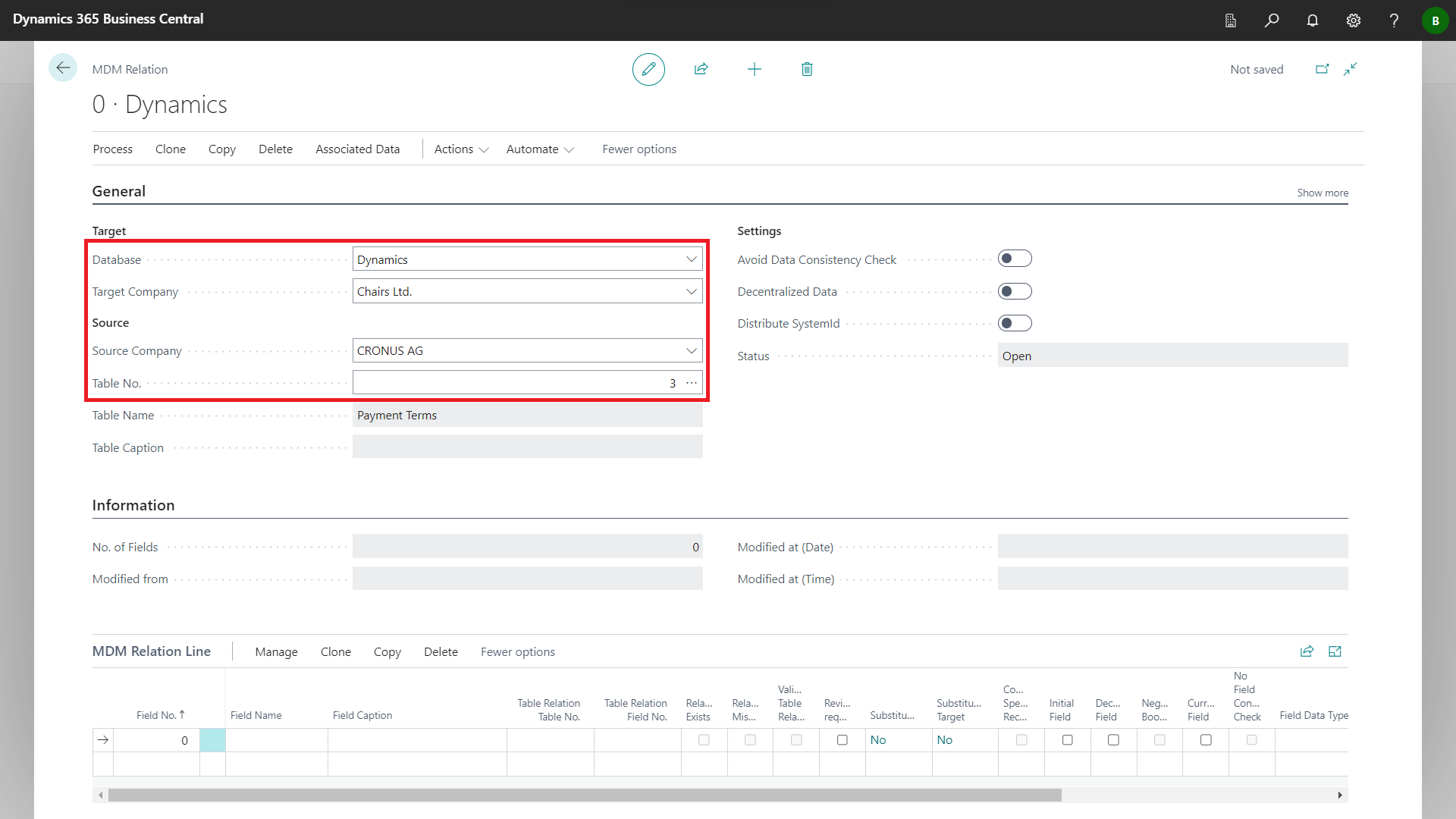Click Copy in the Relation Line bar
This screenshot has height=819, width=1456.
387,652
